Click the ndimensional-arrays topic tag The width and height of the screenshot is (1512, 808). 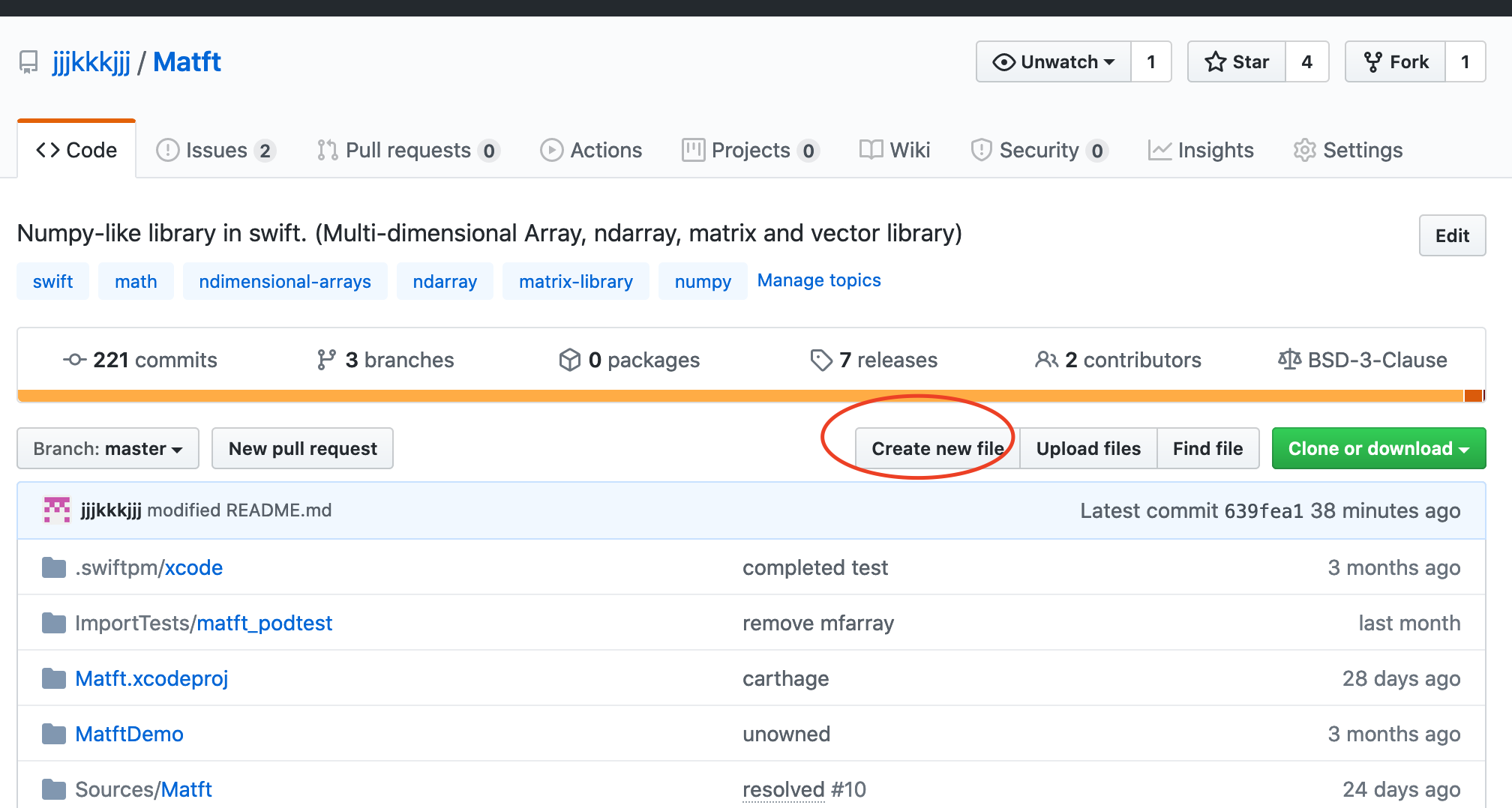[285, 281]
